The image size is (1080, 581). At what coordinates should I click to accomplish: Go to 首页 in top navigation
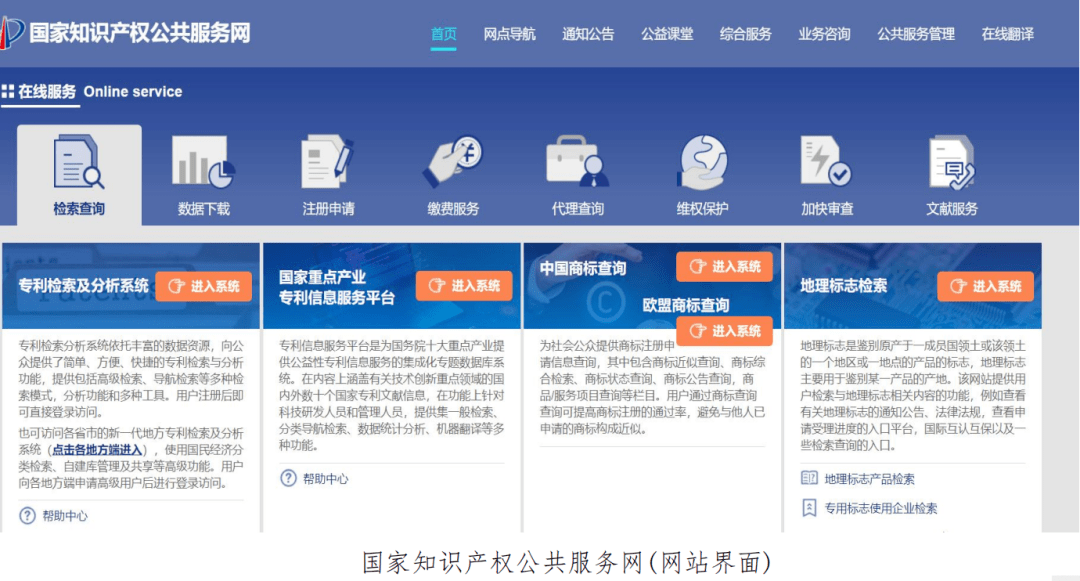[x=444, y=34]
